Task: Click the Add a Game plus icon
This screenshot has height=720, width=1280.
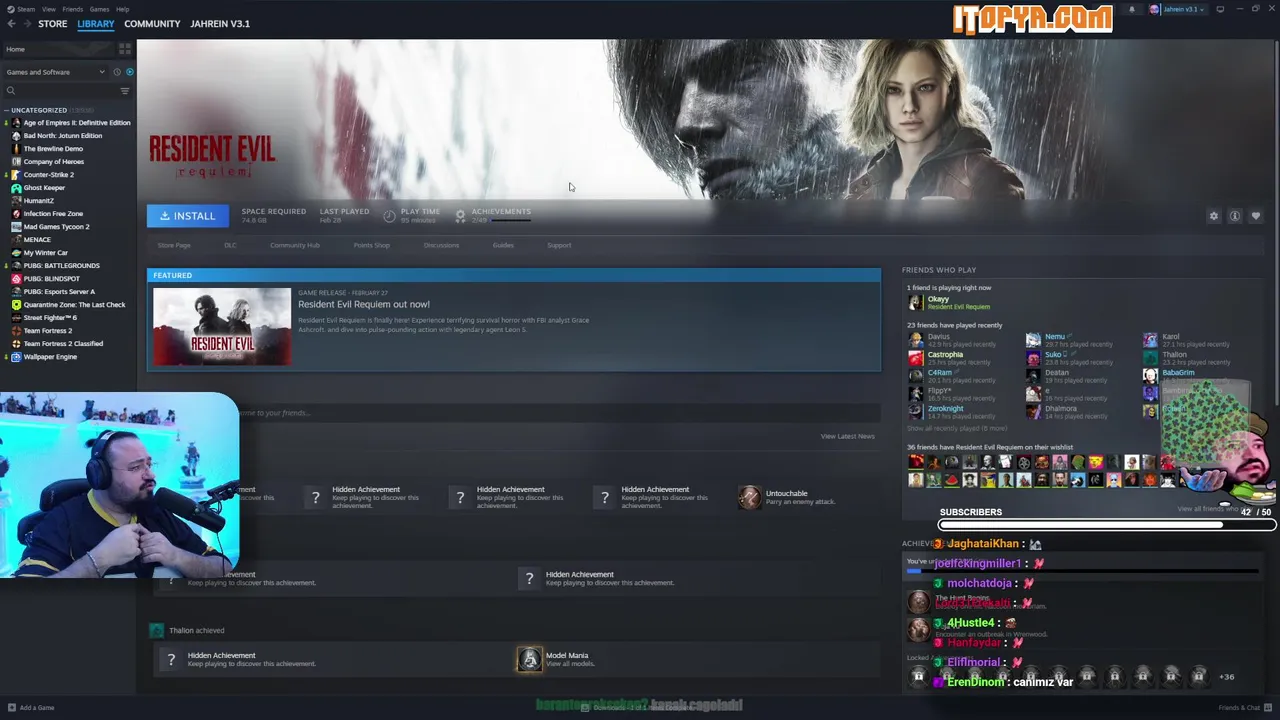Action: 11,708
